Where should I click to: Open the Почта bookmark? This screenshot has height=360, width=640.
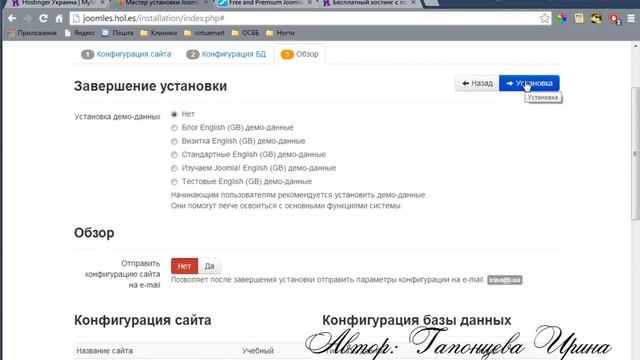118,33
